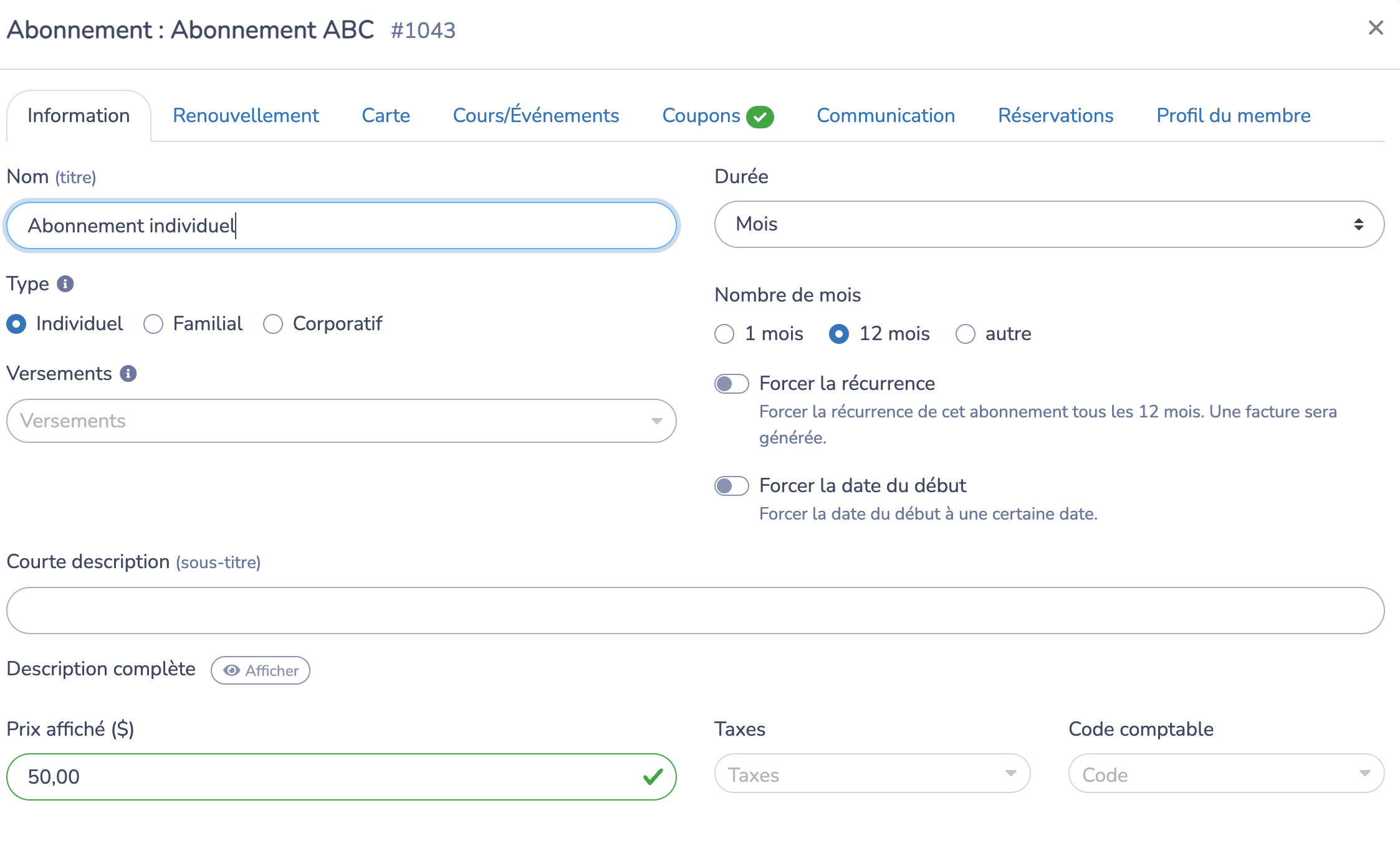Select the Familial type radio button
This screenshot has width=1400, height=851.
click(x=153, y=324)
